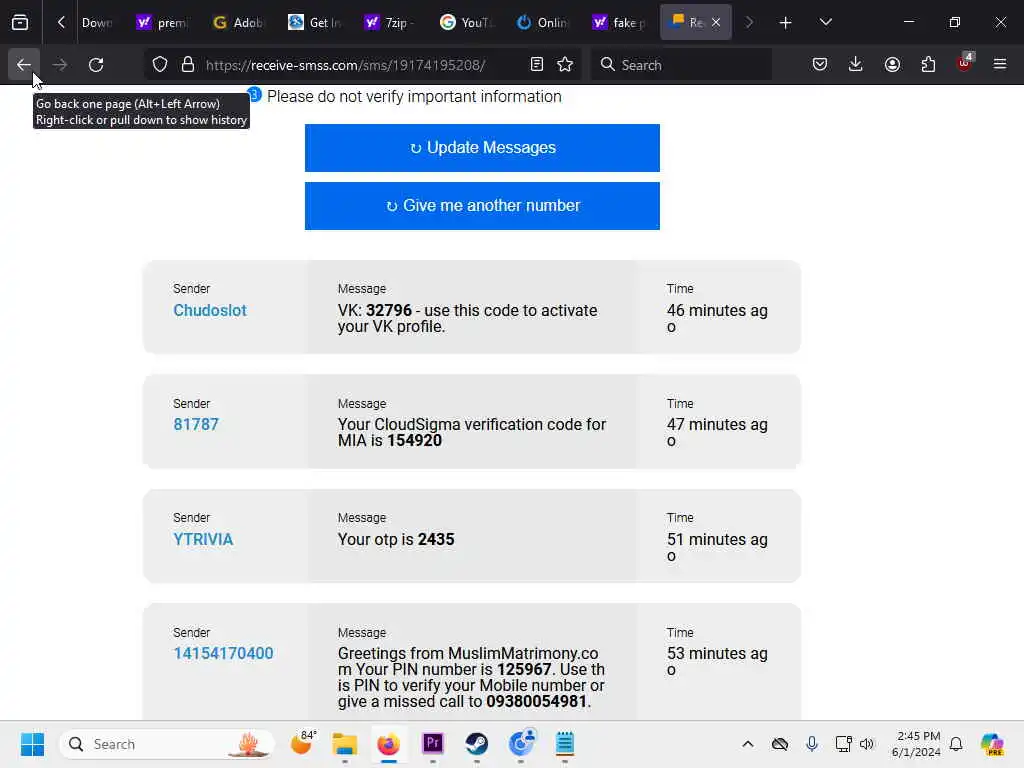Open Copilot preview icon in taskbar
Viewport: 1024px width, 768px height.
coord(992,744)
